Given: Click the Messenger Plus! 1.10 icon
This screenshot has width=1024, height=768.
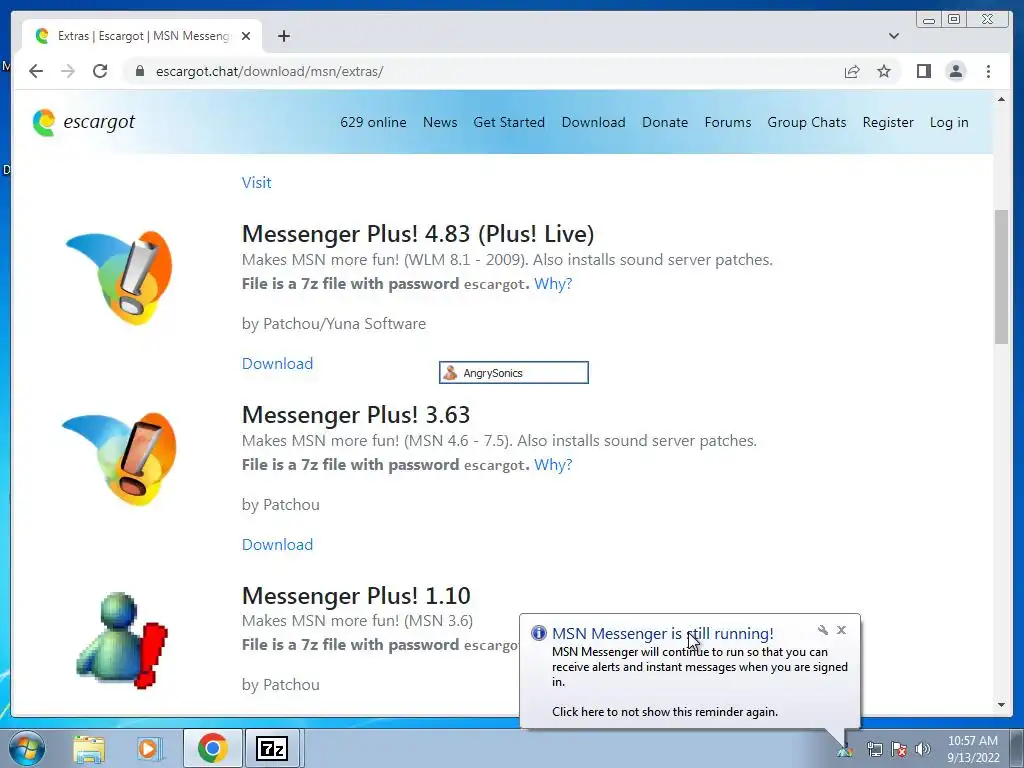Looking at the screenshot, I should (122, 640).
